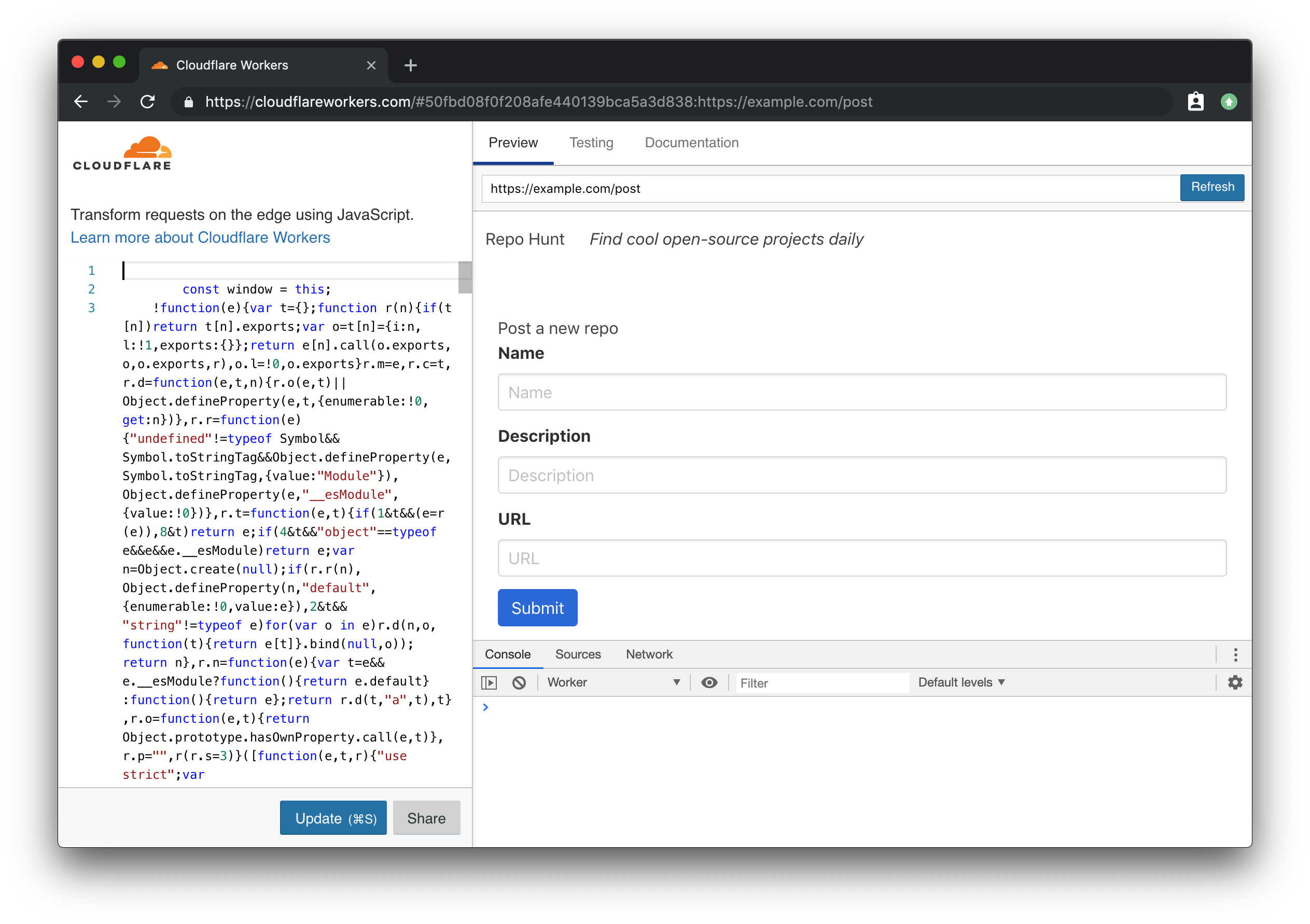Screen dimensions: 1310x924
Task: Select the Sources devtools tab
Action: coord(578,655)
